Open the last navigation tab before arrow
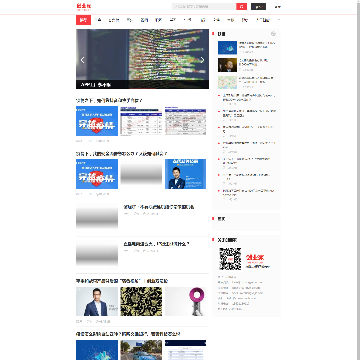This screenshot has width=360, height=360. [x=263, y=20]
